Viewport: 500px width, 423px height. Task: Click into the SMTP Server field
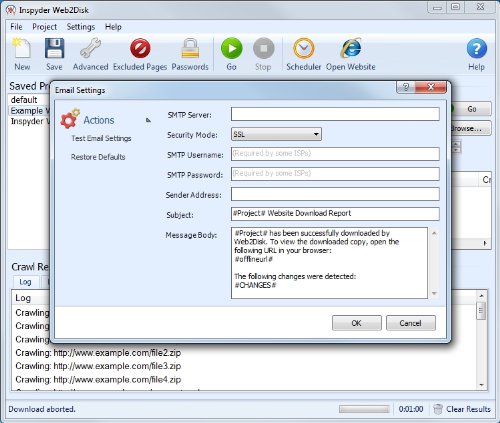click(335, 114)
